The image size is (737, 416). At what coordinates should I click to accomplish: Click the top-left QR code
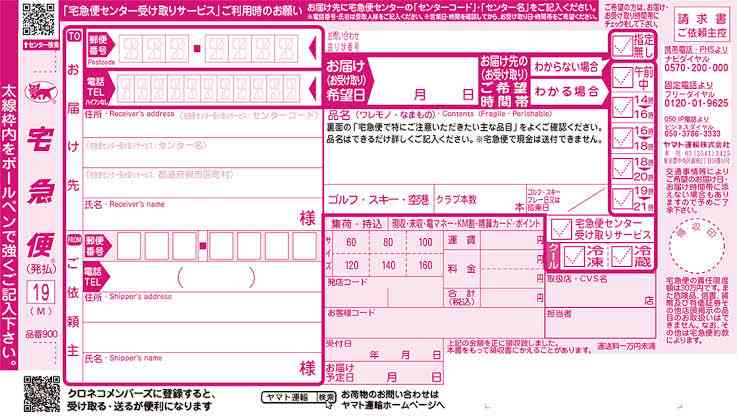tap(34, 17)
